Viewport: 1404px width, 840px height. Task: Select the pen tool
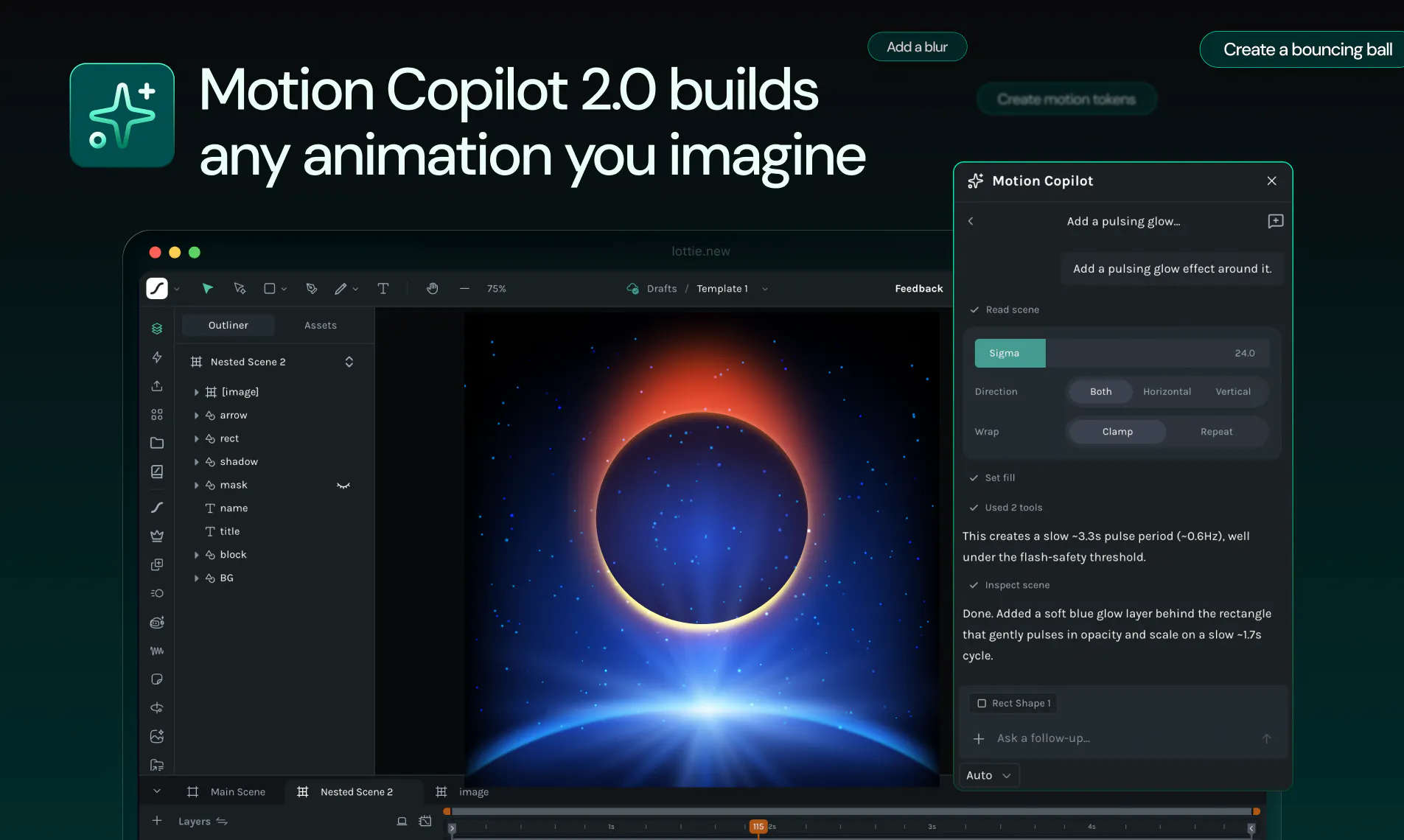[x=312, y=289]
